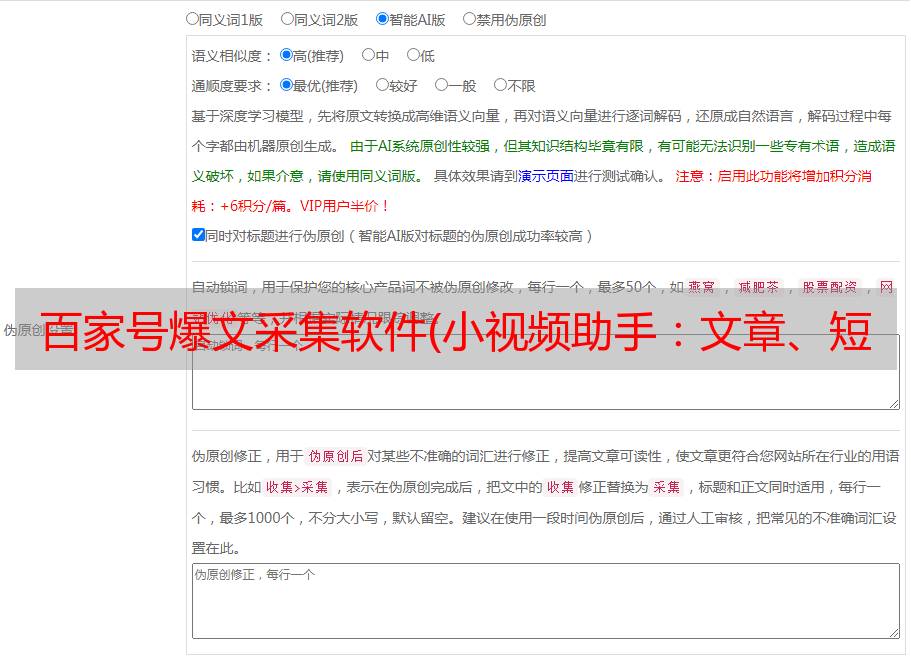Set 通顺度要求 to 较好
911x658 pixels.
[x=382, y=85]
